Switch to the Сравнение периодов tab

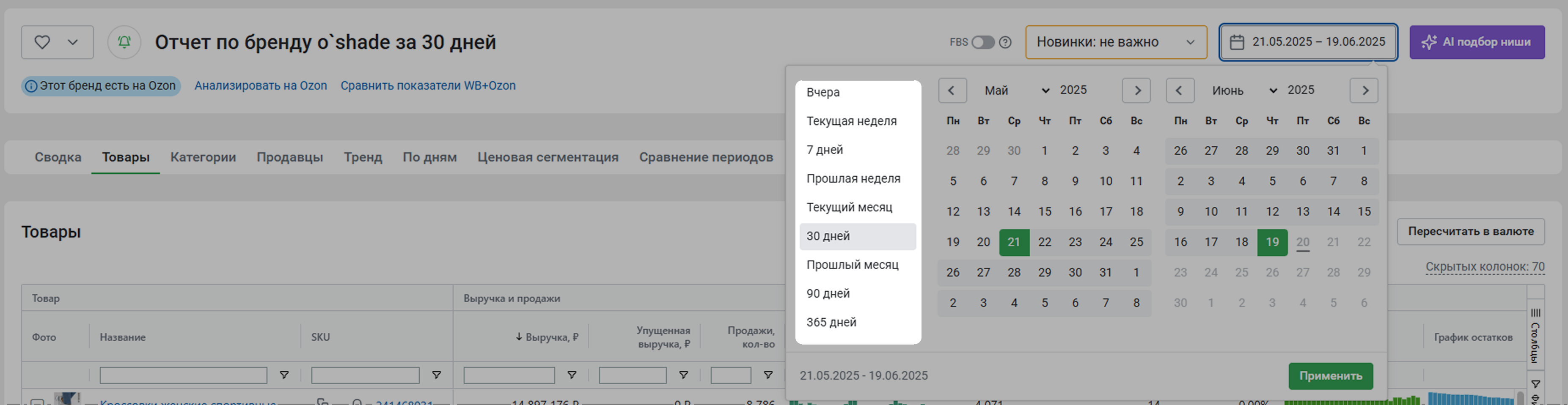pos(706,157)
